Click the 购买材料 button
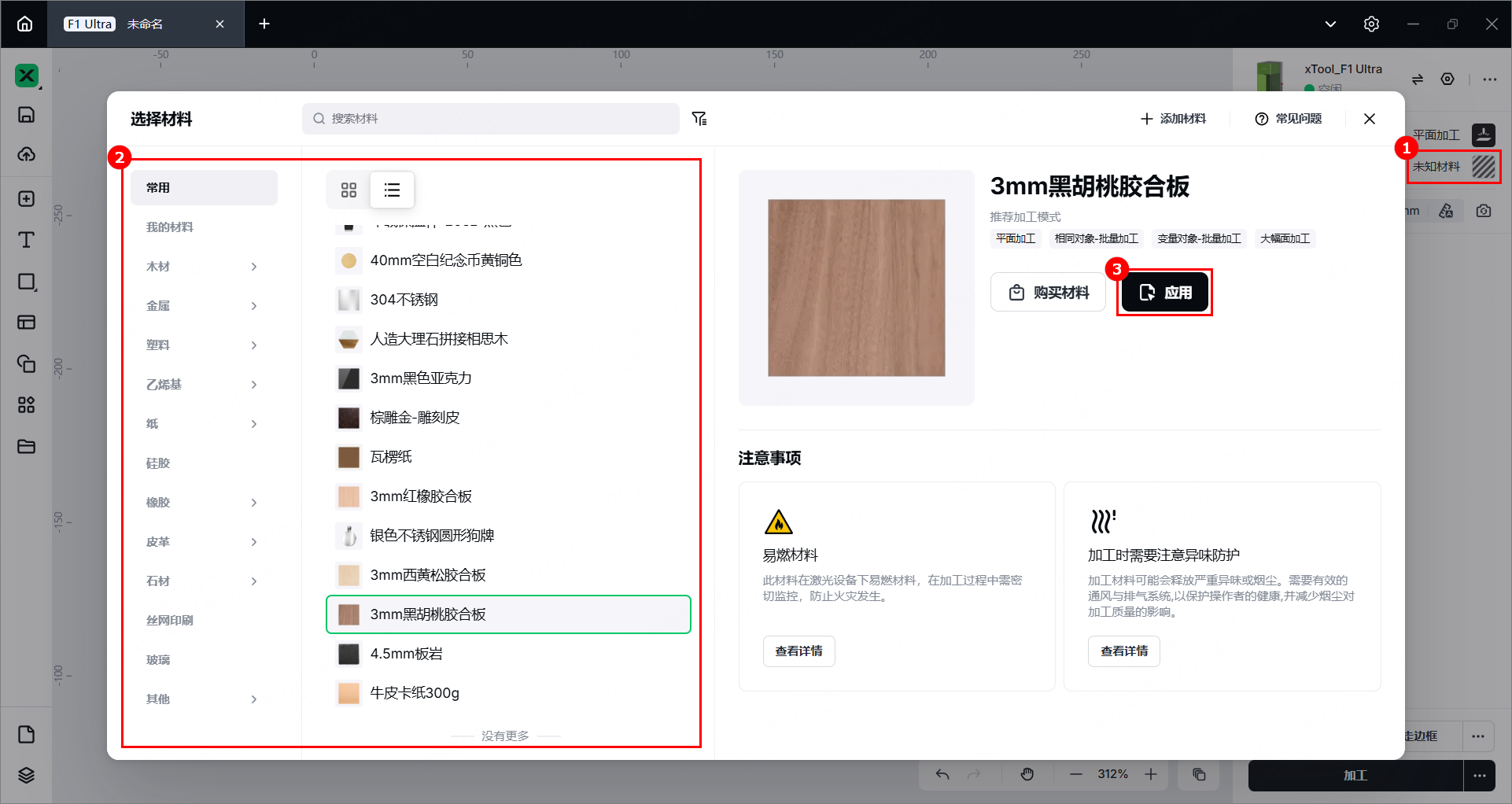Viewport: 1512px width, 804px height. click(x=1048, y=293)
